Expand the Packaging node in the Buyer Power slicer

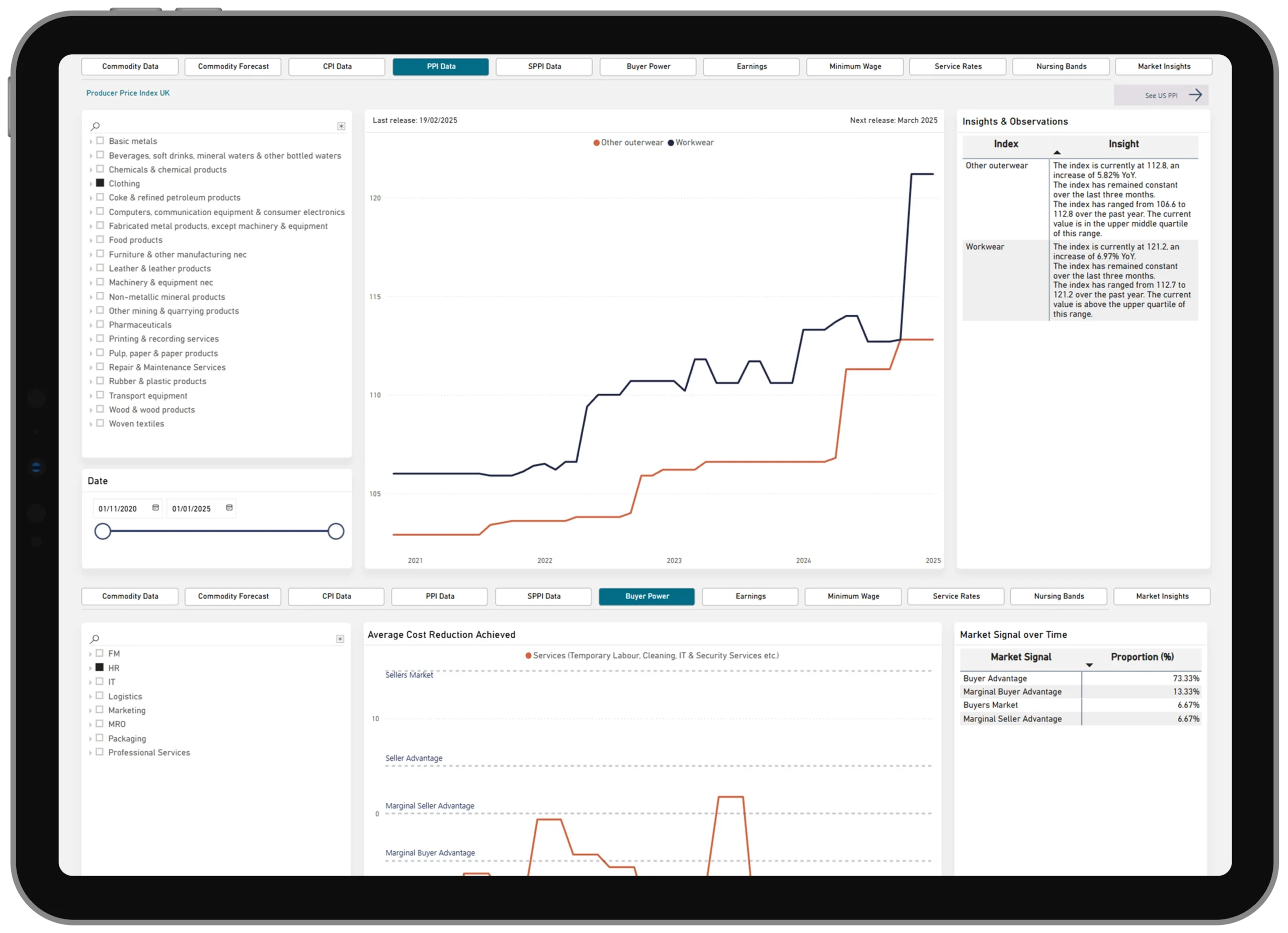(90, 739)
